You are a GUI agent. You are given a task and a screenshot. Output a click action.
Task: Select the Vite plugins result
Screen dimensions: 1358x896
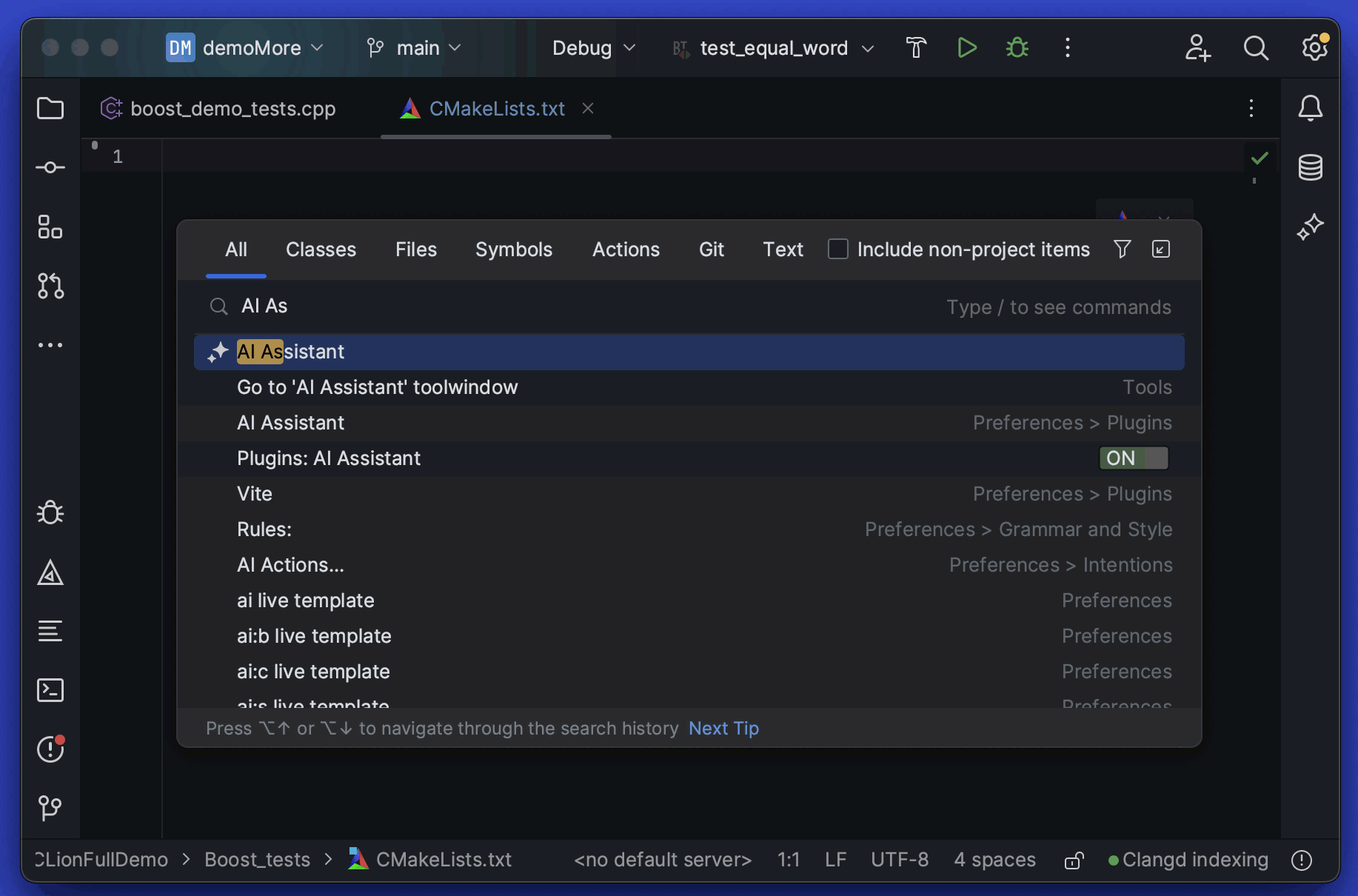689,494
